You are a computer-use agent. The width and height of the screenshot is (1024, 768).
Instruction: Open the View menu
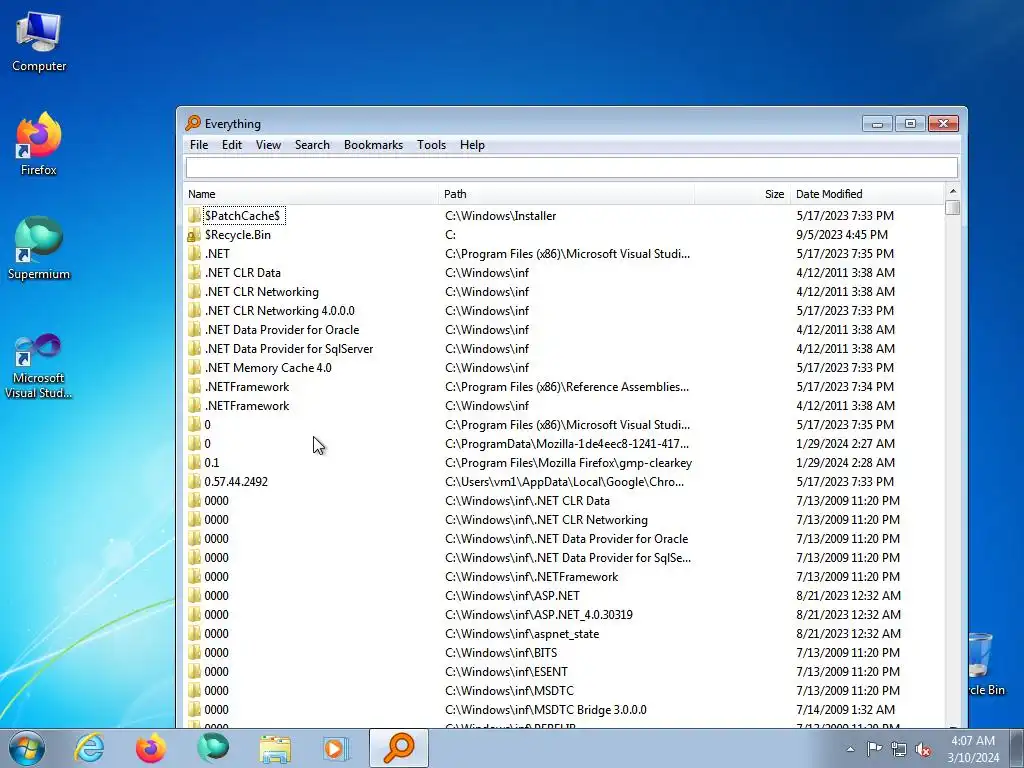[x=268, y=145]
